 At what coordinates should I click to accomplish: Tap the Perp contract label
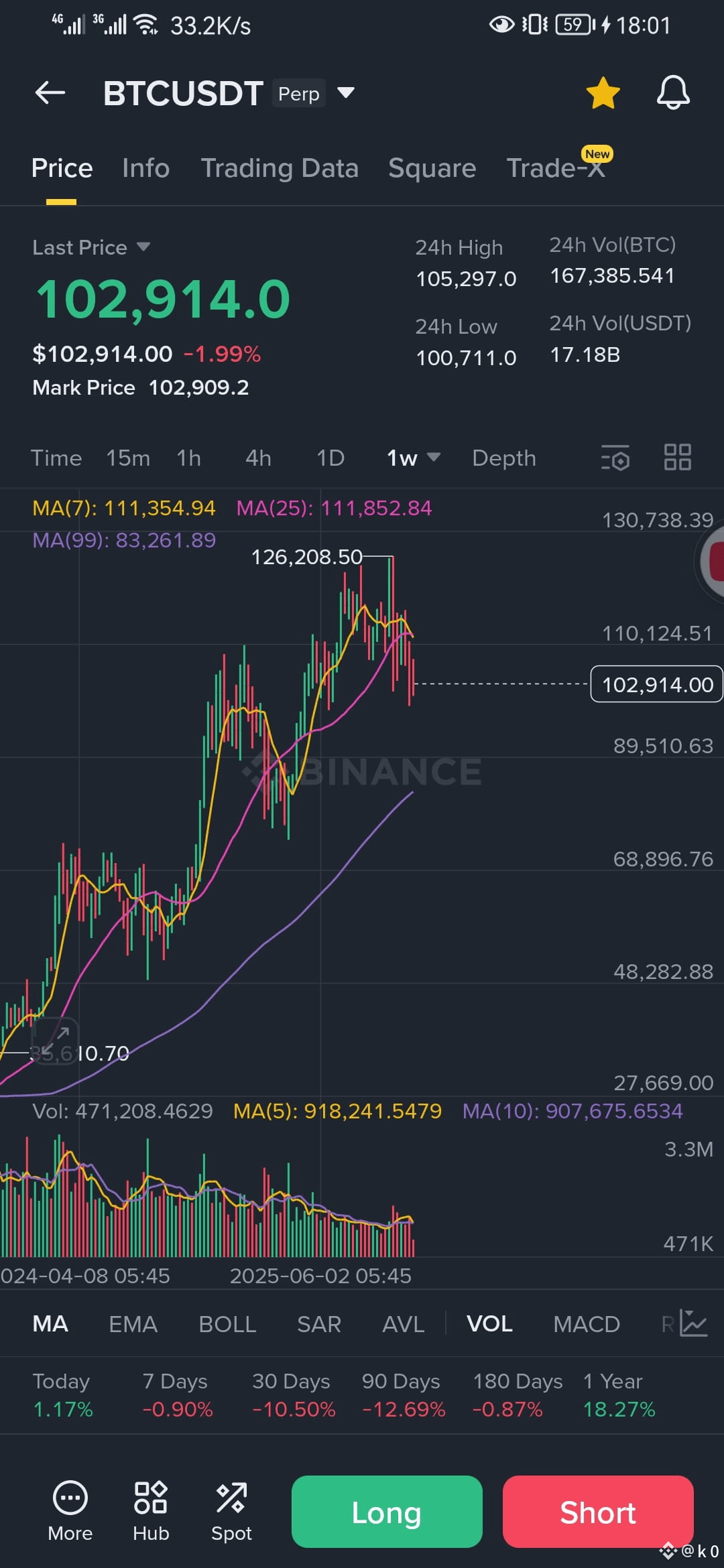coord(299,93)
